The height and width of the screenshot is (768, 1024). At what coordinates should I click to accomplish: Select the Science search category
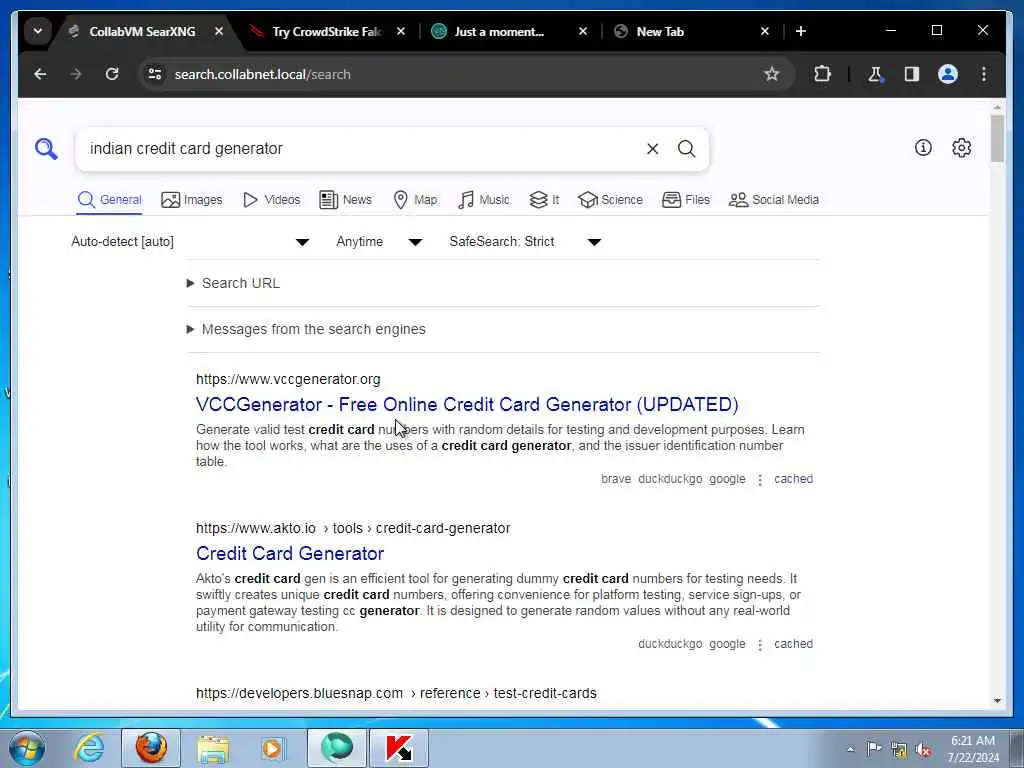click(x=611, y=200)
